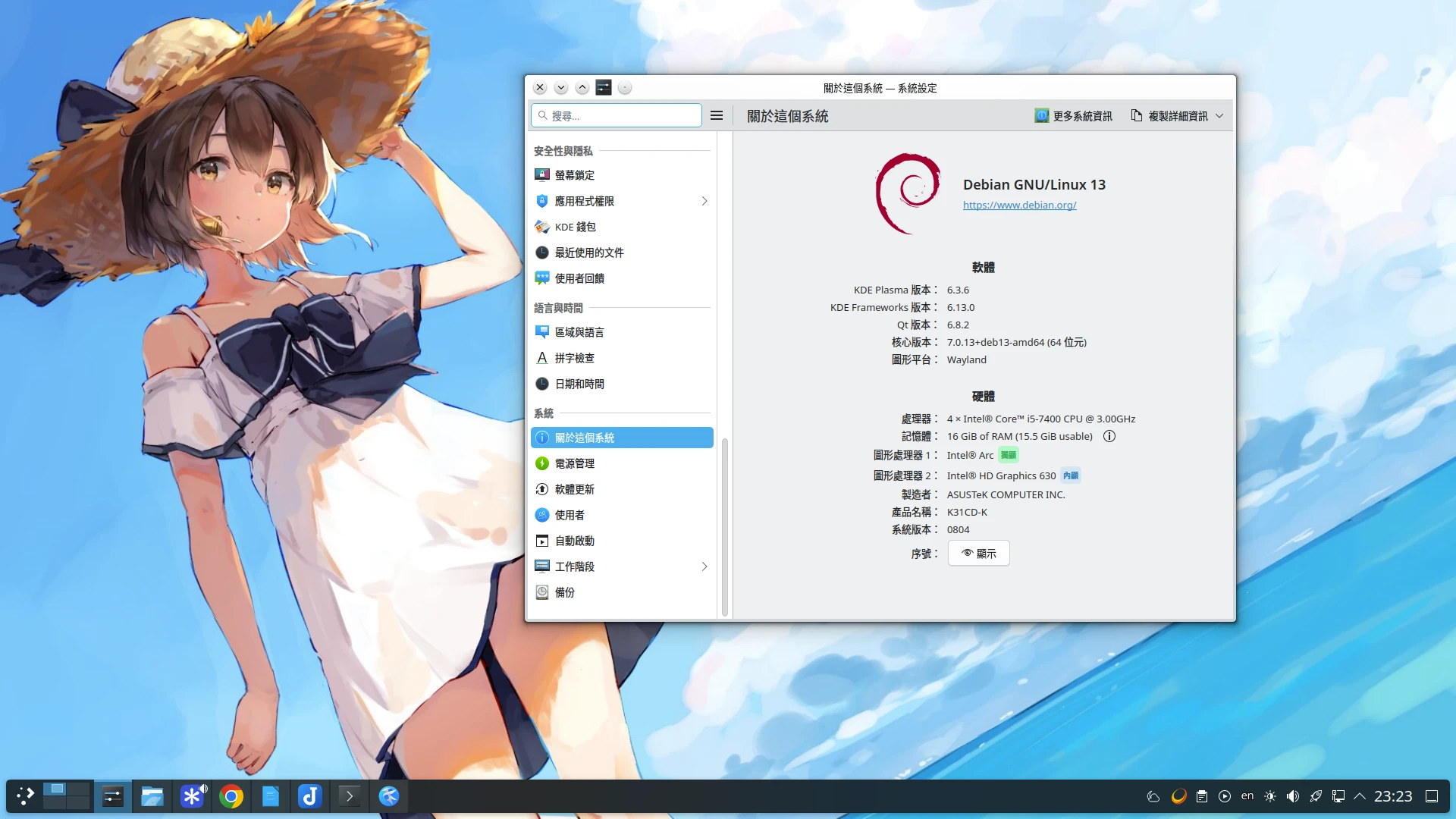The image size is (1456, 819).
Task: Expand the 工作階段 submenu arrow
Action: pos(704,566)
